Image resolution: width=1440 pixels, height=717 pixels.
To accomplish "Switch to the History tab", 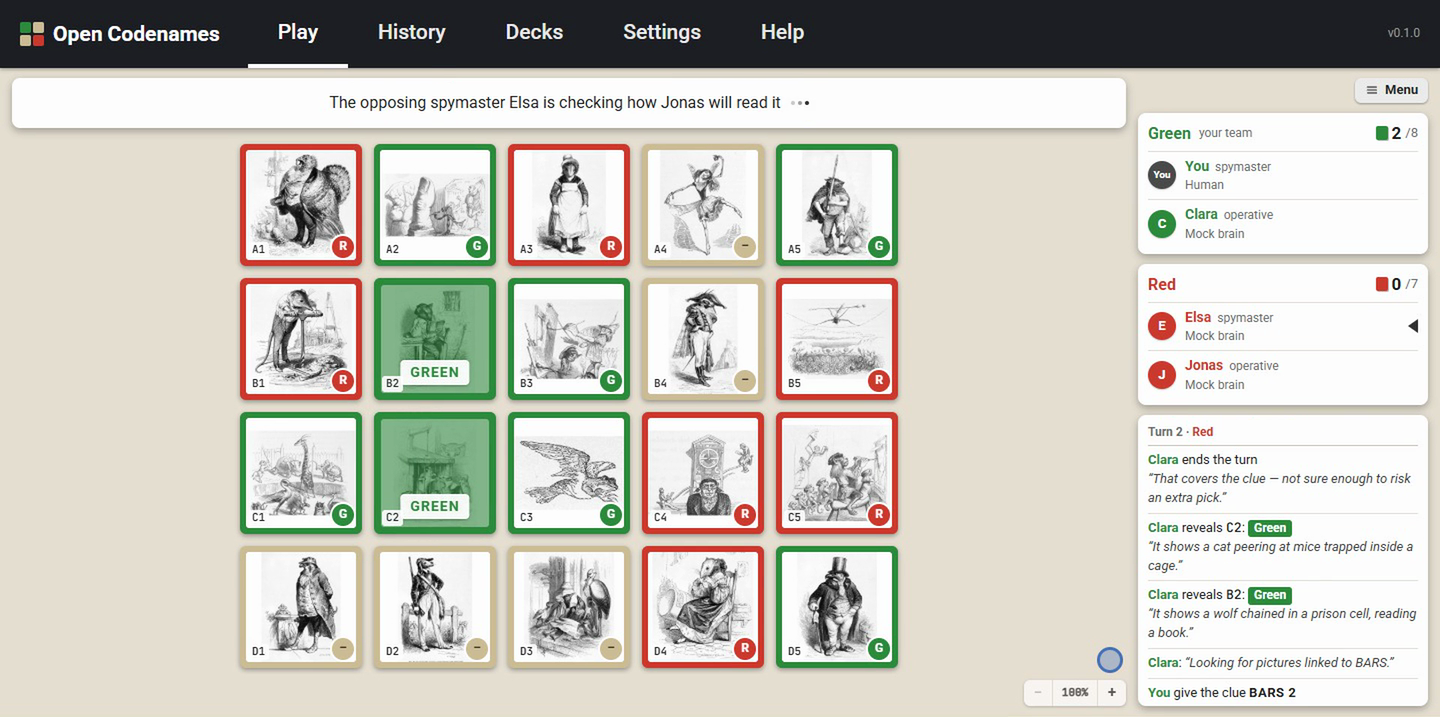I will point(411,32).
